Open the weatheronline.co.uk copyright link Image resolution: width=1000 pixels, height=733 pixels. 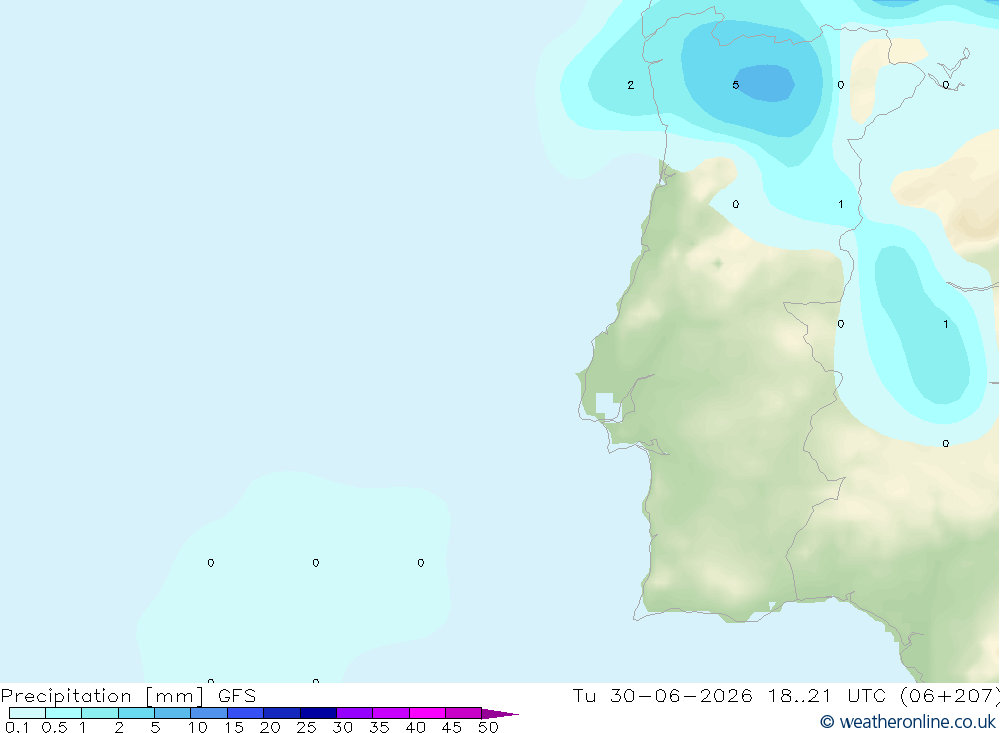point(908,722)
